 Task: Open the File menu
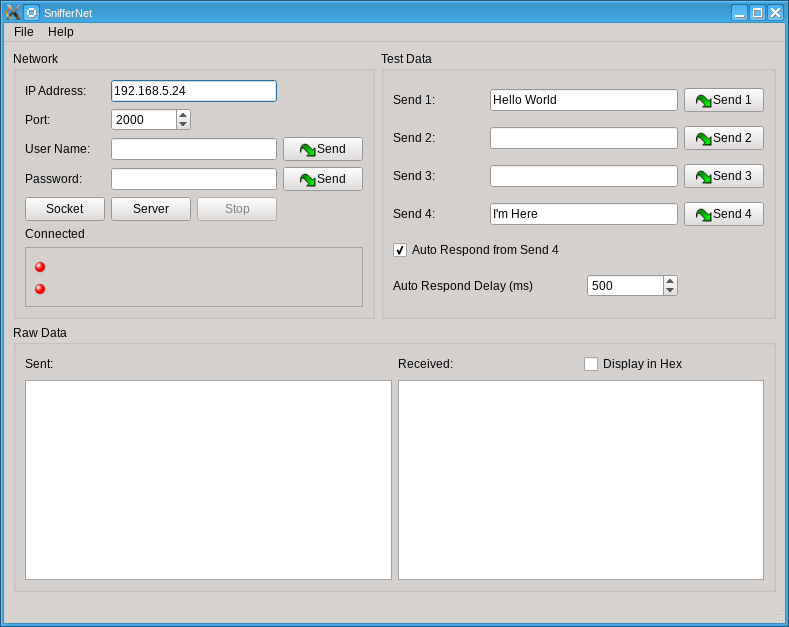tap(24, 32)
